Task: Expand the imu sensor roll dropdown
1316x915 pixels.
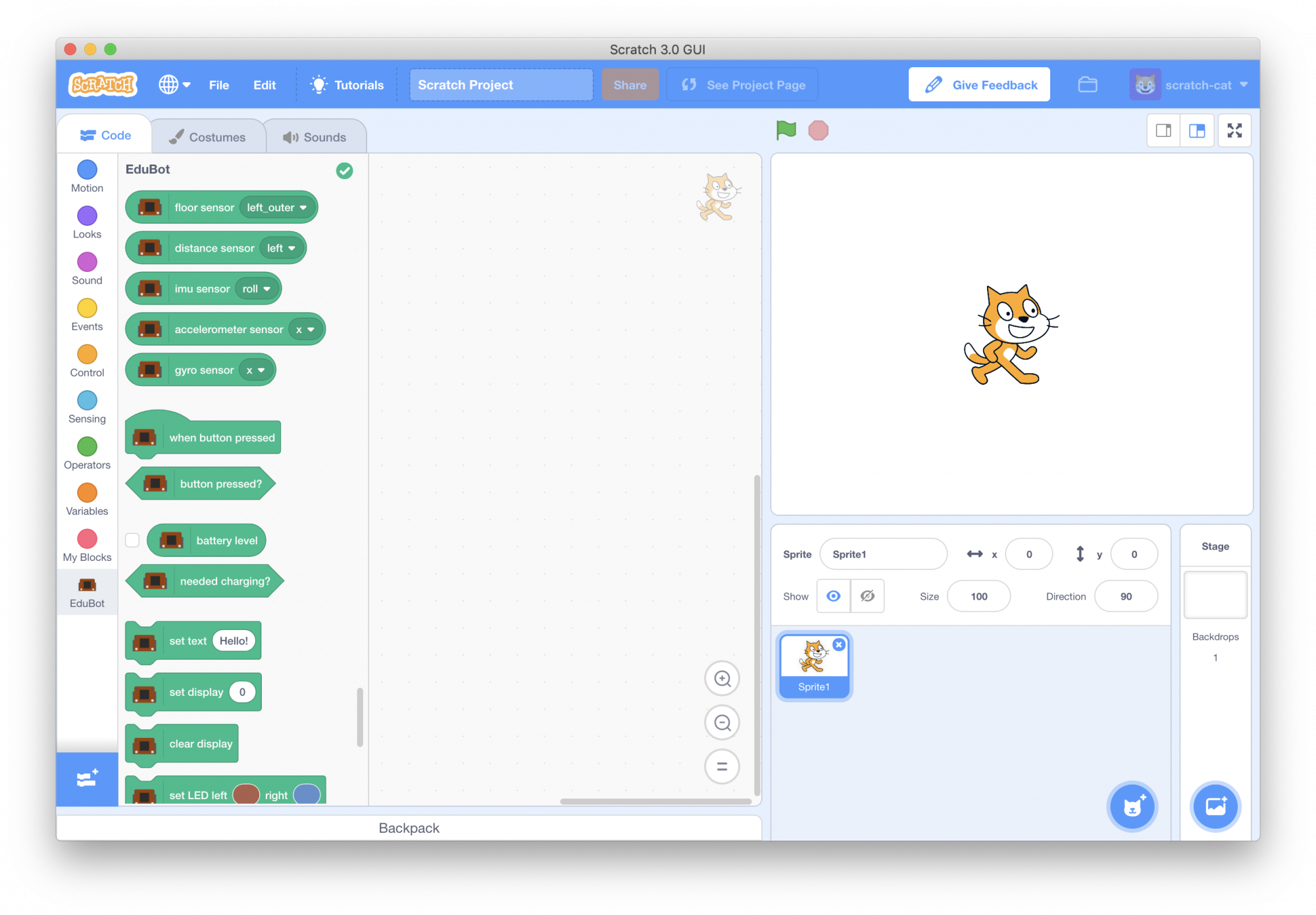Action: coord(257,289)
